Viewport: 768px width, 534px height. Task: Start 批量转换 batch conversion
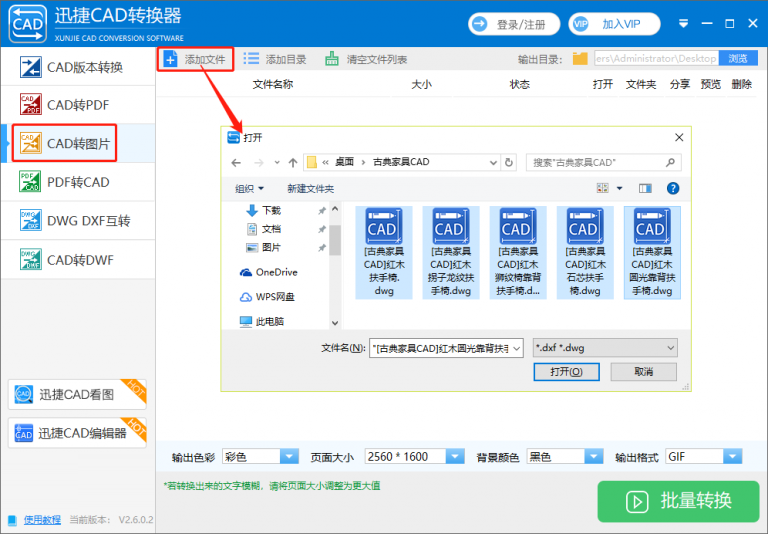[x=678, y=501]
